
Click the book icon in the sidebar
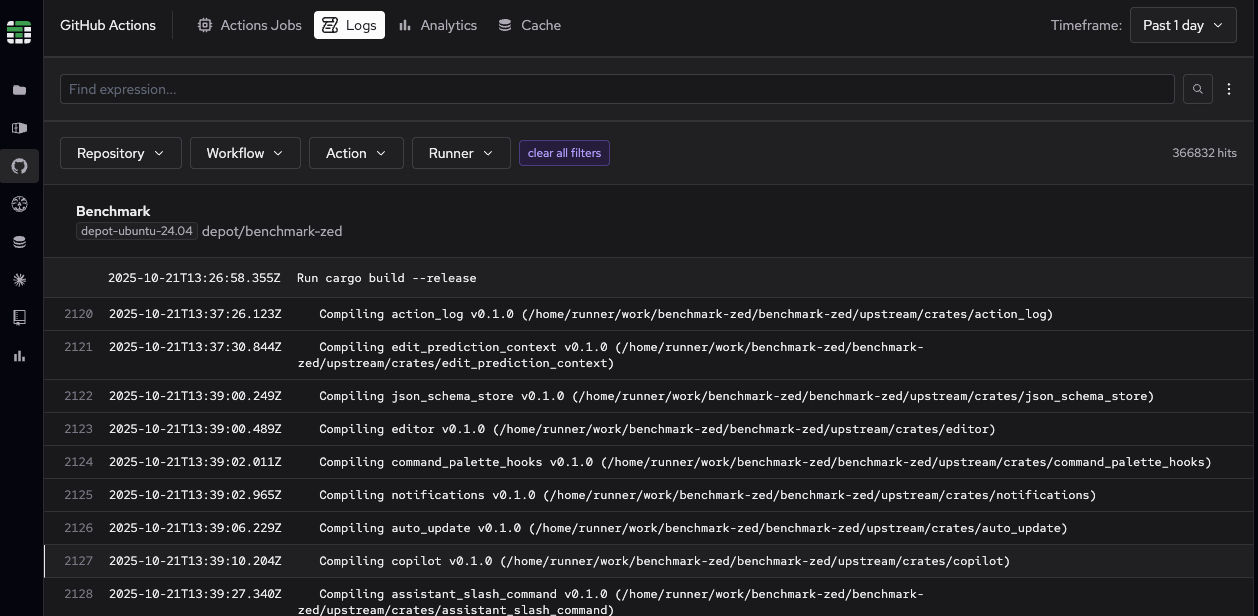click(x=19, y=317)
